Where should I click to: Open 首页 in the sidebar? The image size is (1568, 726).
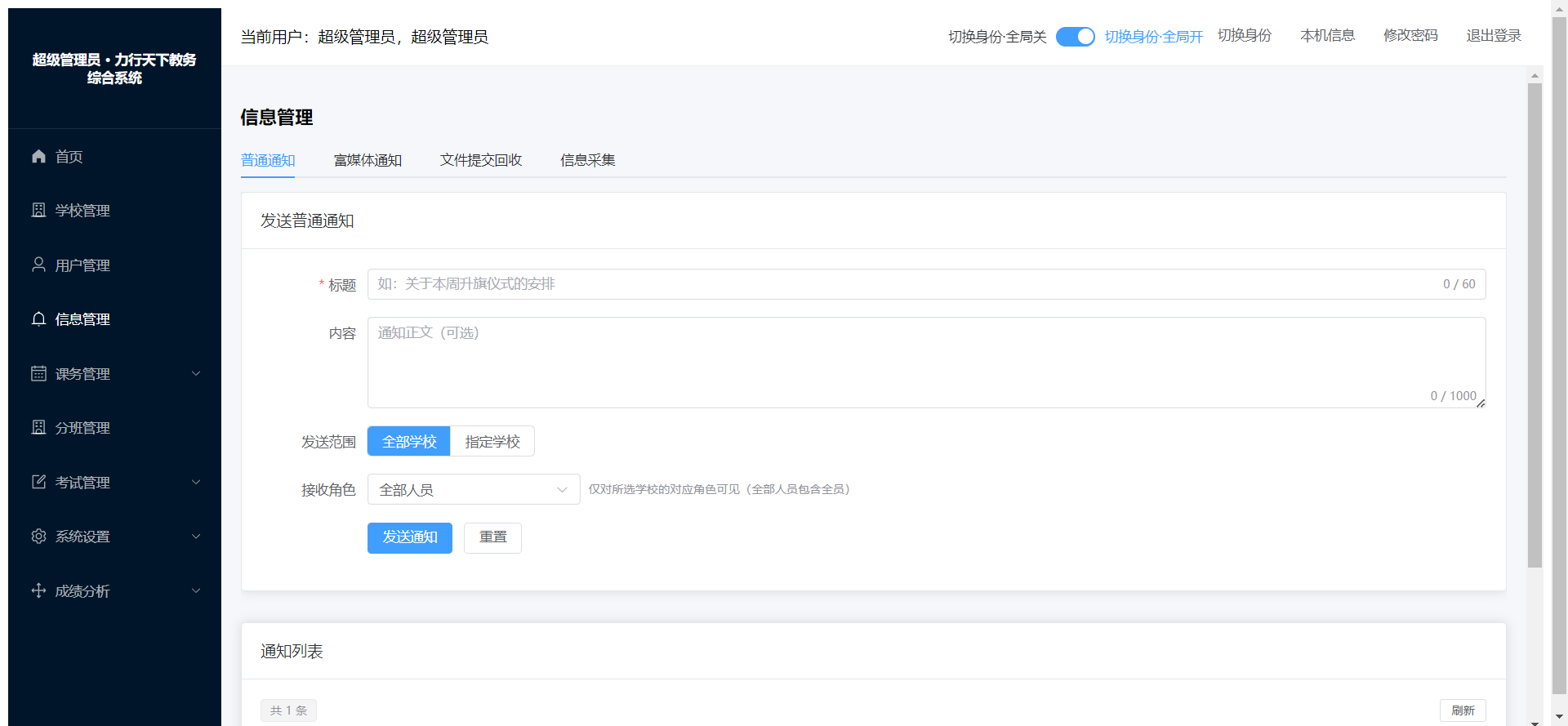point(114,156)
